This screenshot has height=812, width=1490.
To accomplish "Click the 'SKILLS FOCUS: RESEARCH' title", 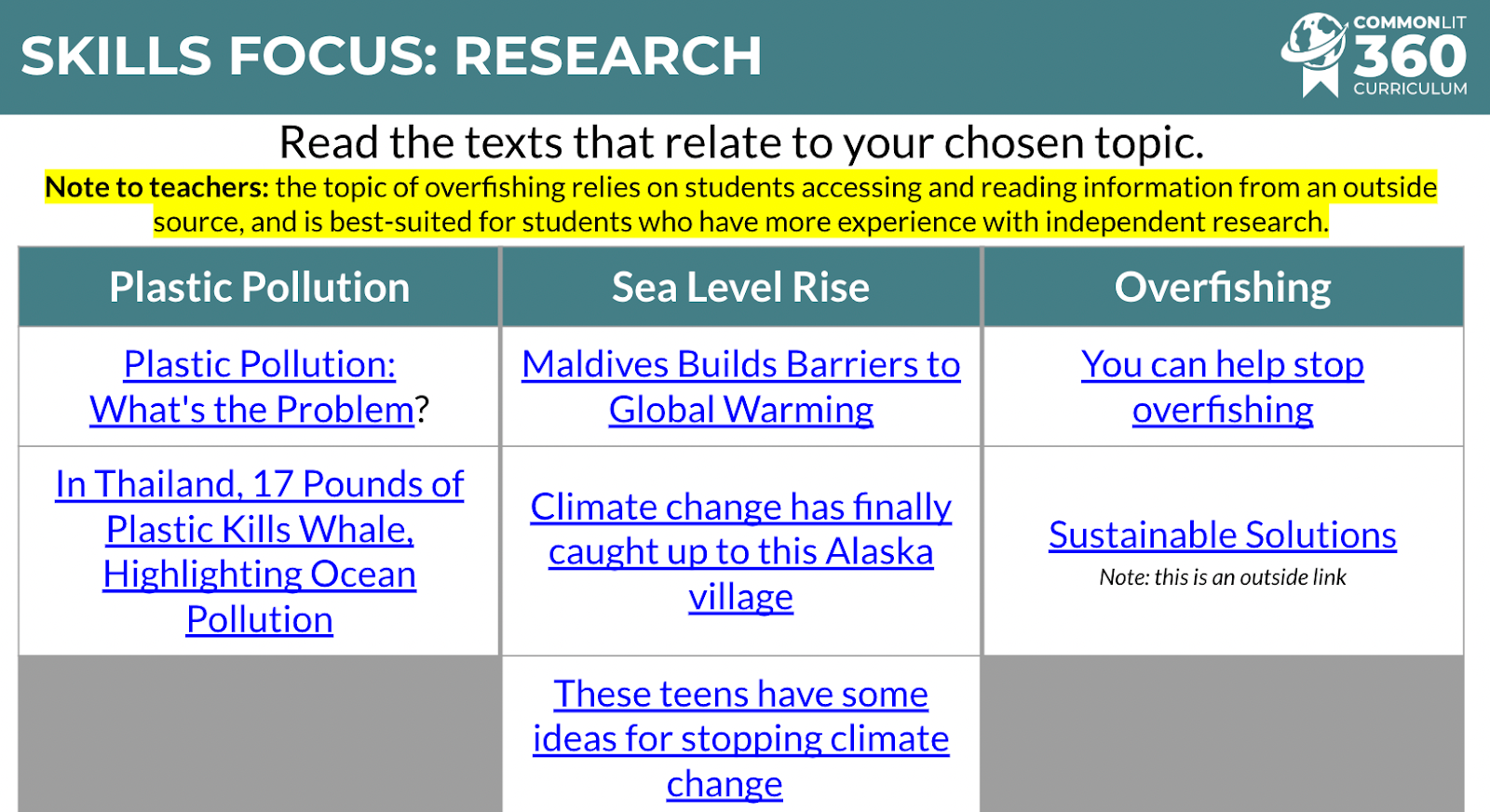I will coord(391,56).
